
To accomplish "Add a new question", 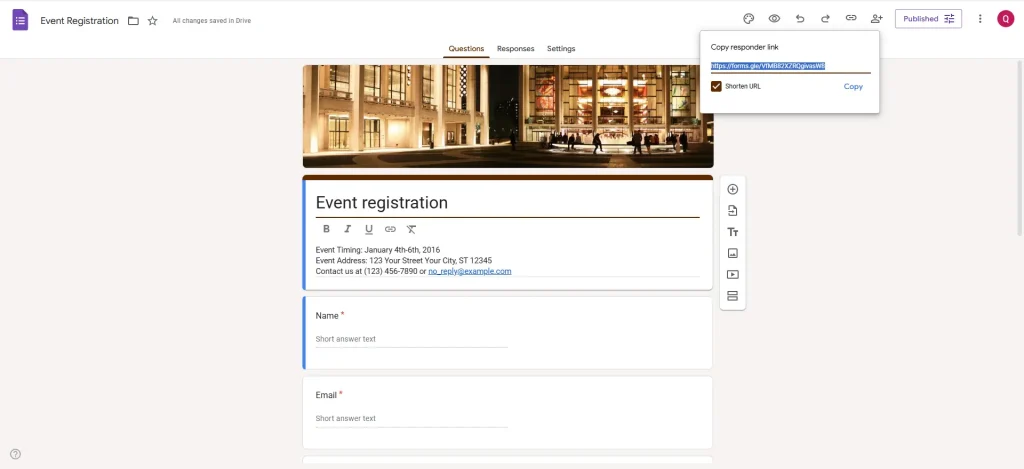I will tap(732, 189).
